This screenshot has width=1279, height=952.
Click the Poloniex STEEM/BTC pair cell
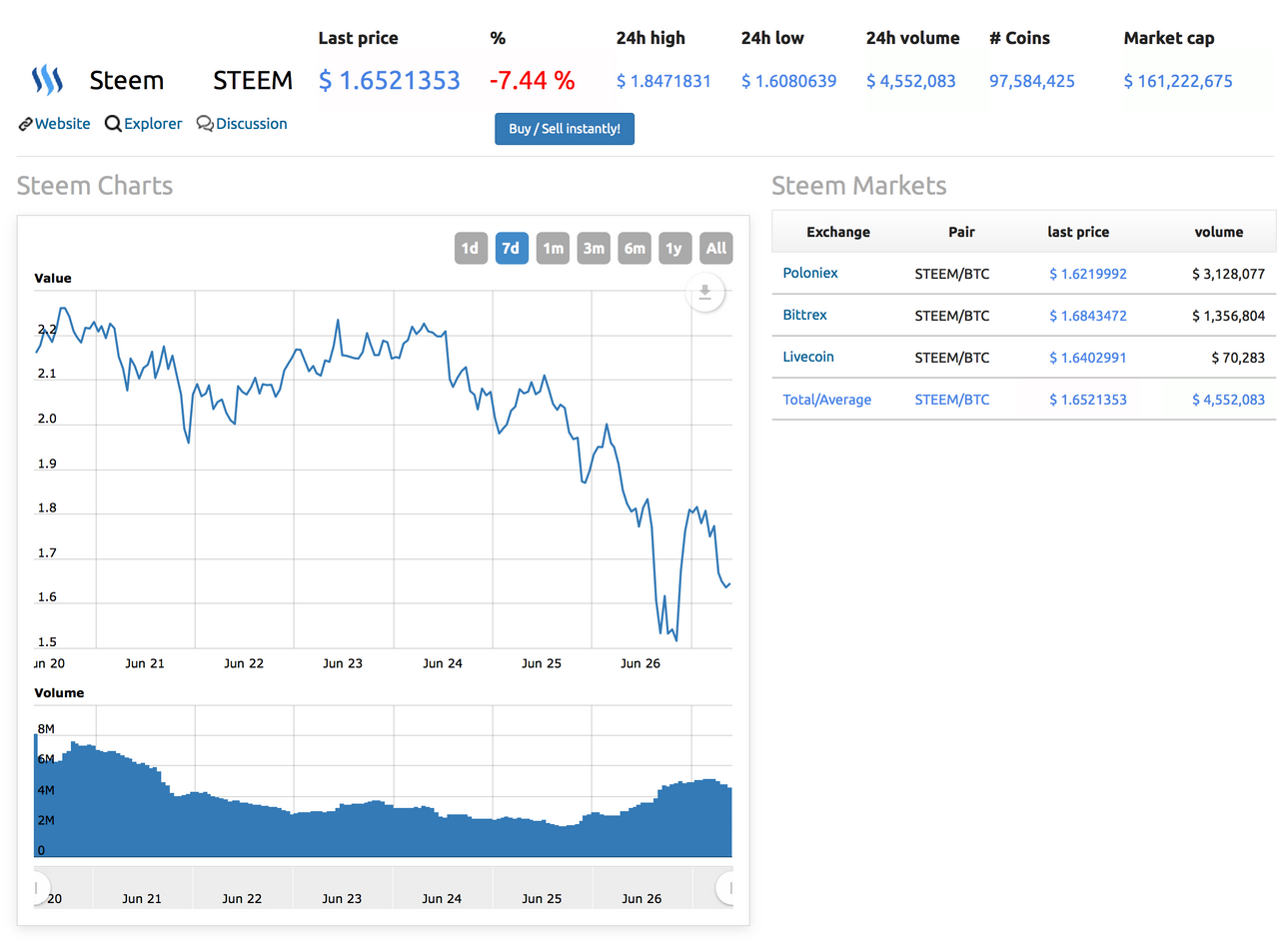pyautogui.click(x=952, y=274)
